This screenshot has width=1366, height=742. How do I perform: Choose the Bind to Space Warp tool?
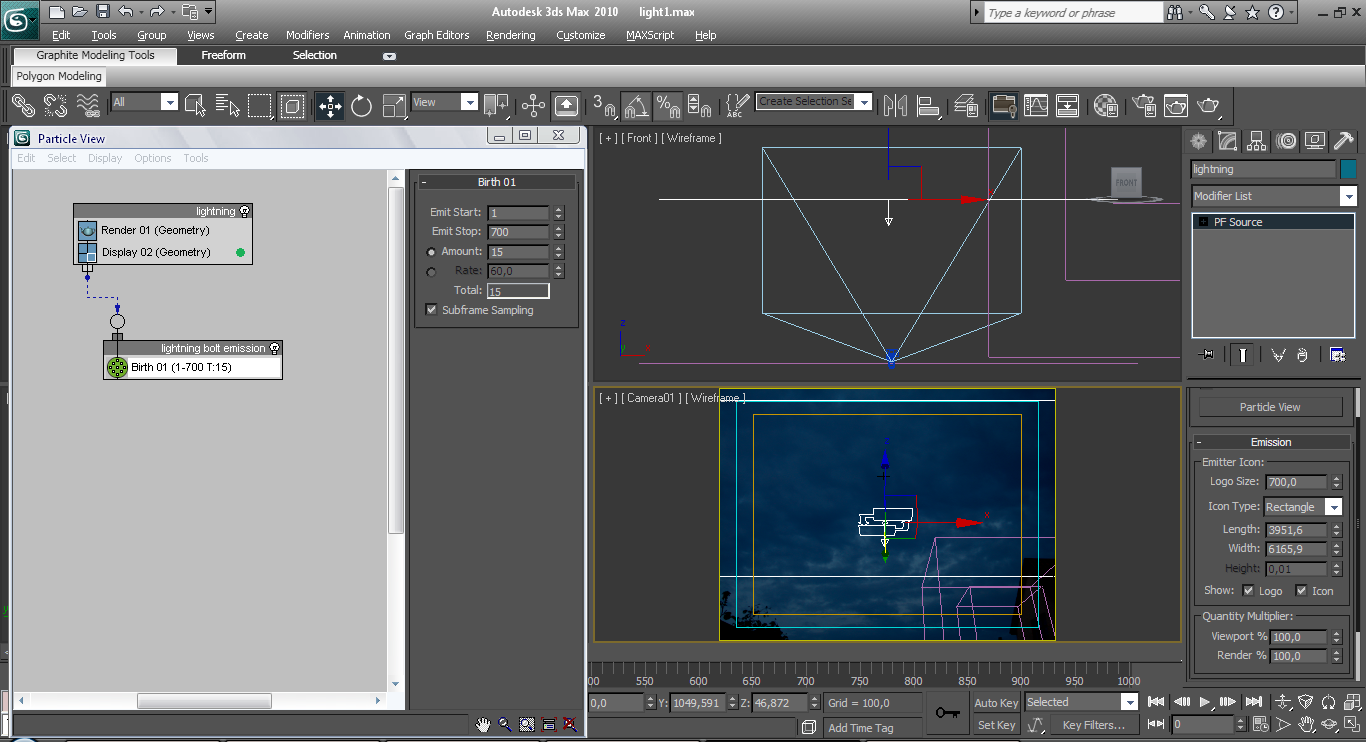88,105
